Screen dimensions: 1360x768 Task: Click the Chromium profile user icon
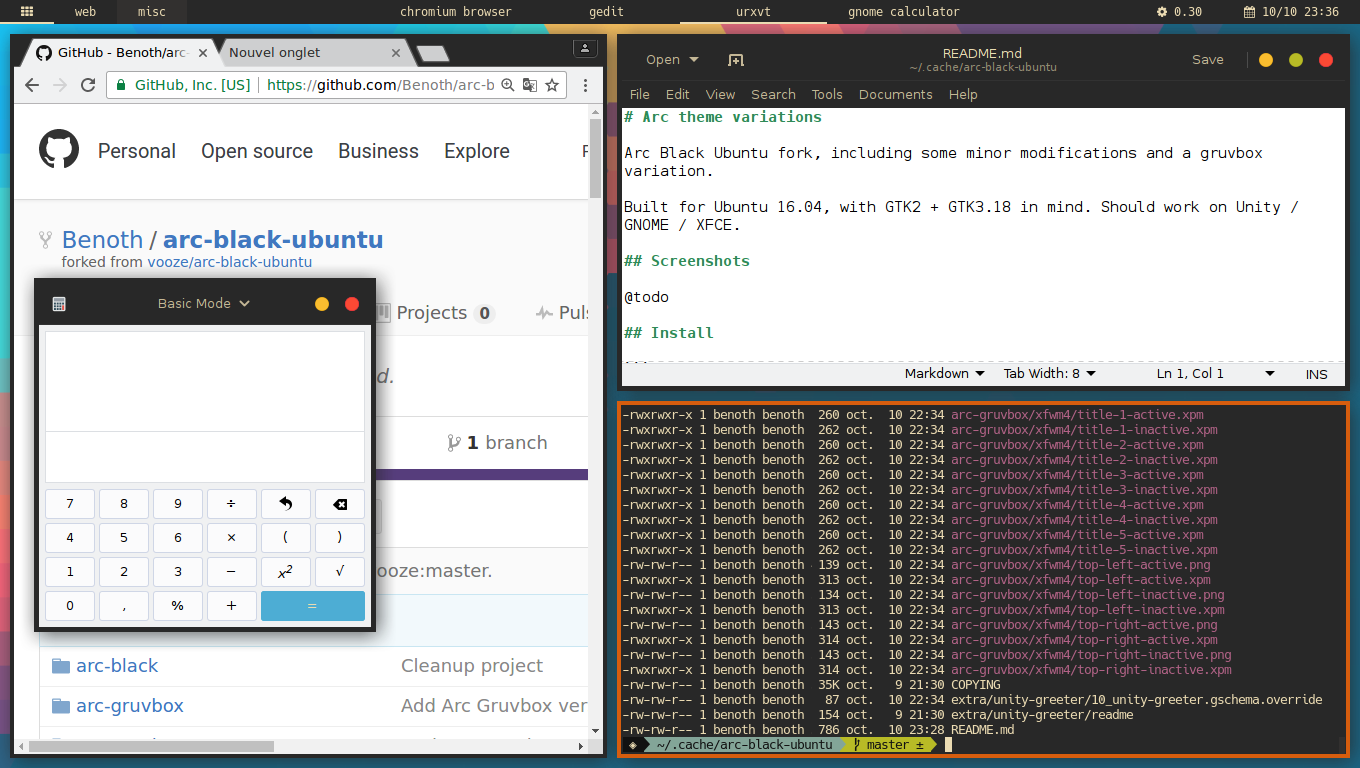[x=585, y=47]
